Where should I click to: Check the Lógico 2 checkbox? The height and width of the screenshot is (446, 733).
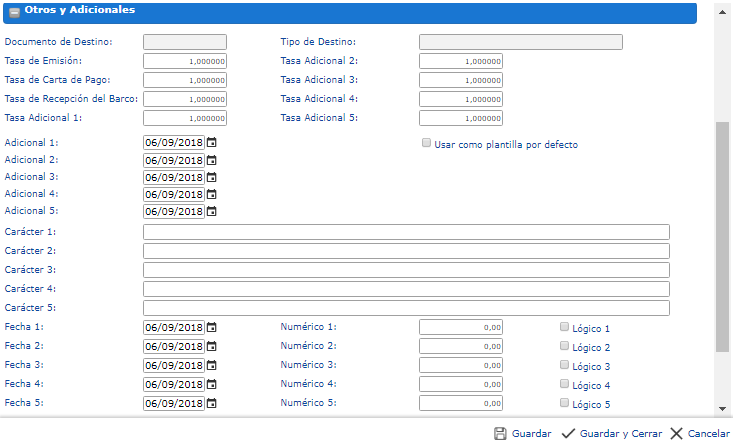click(x=564, y=345)
